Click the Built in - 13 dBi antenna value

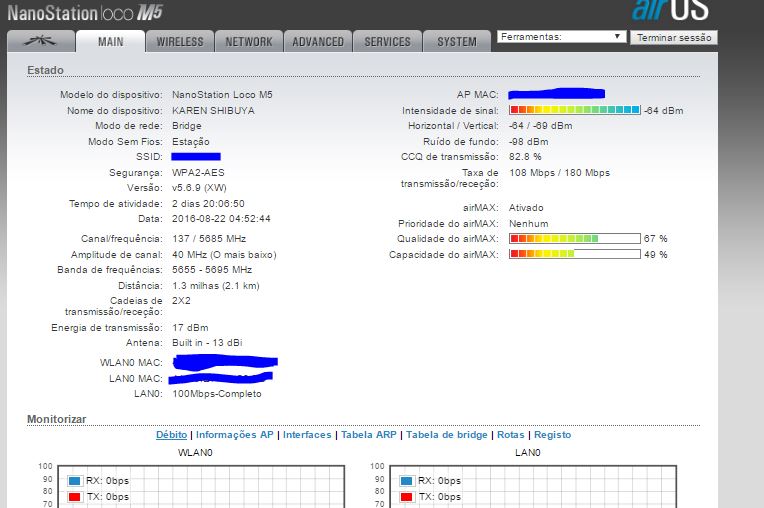tap(207, 342)
